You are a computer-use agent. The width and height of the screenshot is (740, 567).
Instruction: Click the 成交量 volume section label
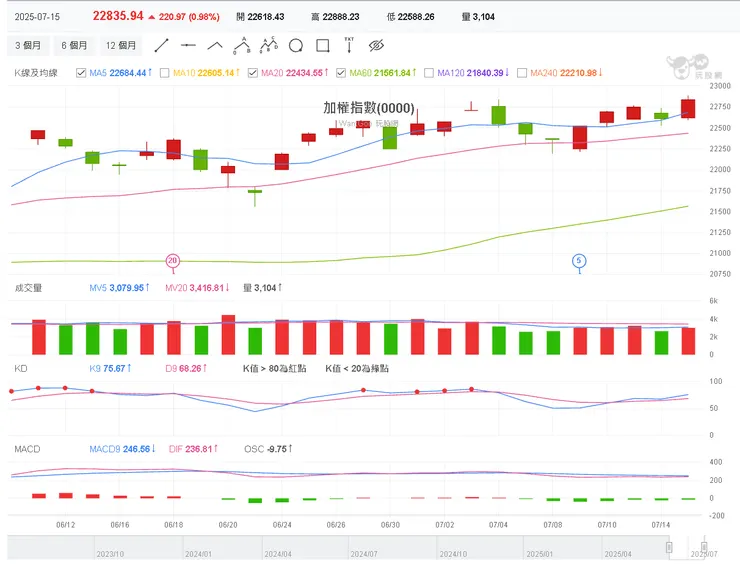tap(28, 288)
